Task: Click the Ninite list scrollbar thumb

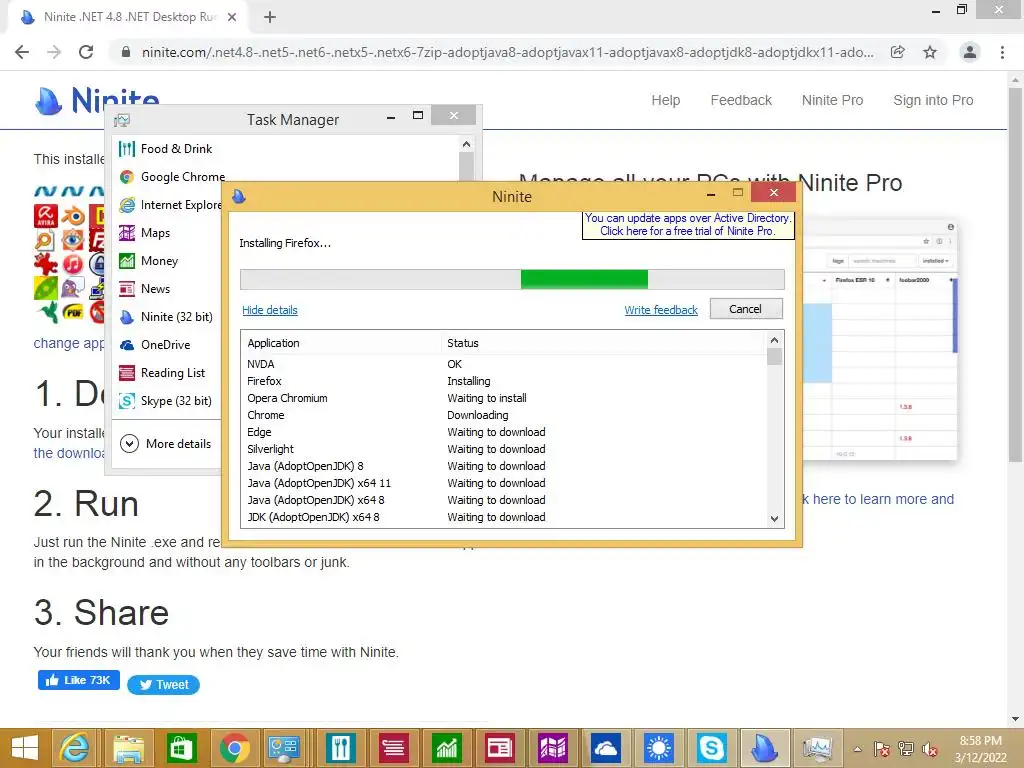Action: 775,357
